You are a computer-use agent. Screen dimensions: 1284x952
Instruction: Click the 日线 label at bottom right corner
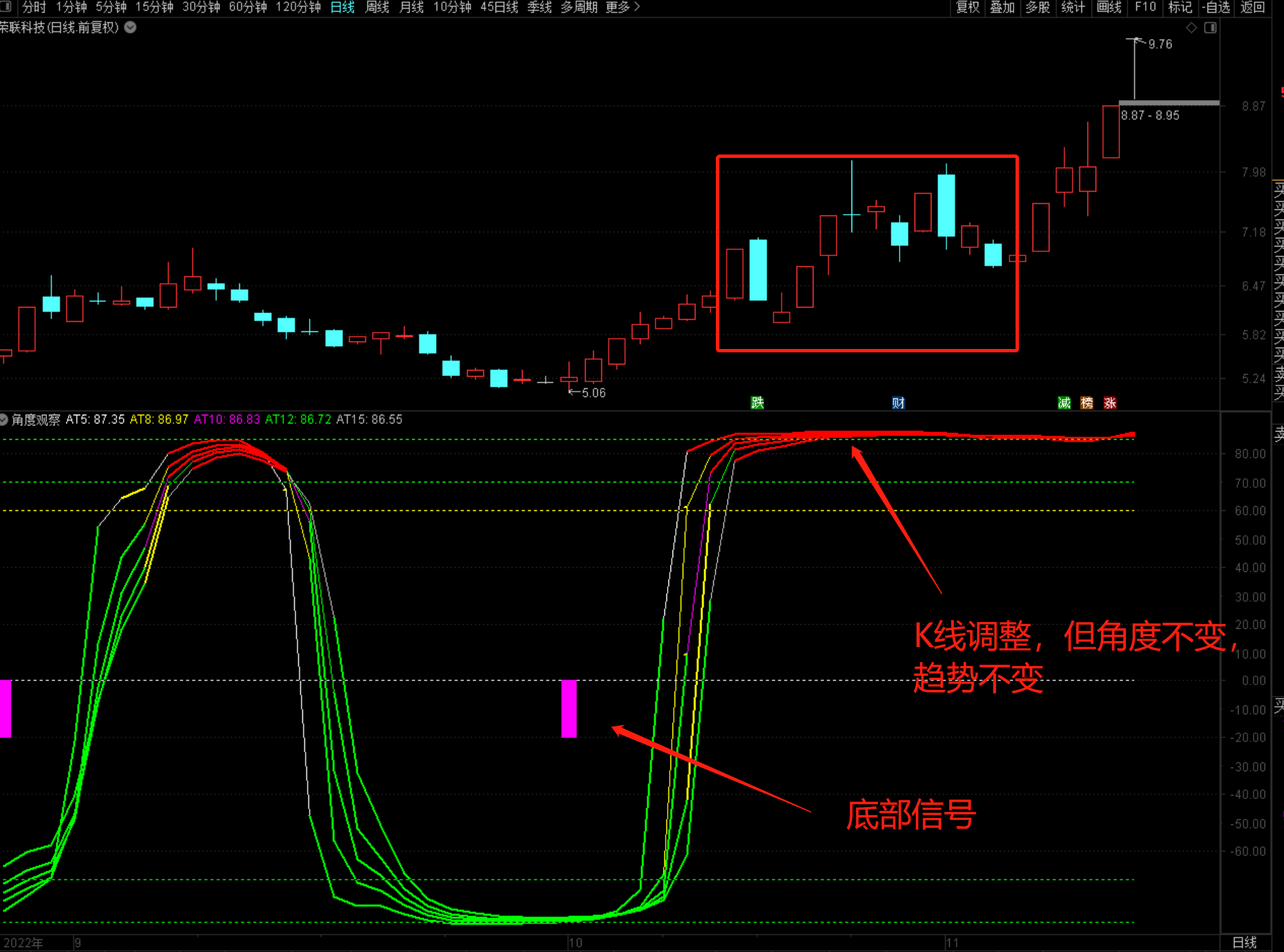coord(1244,943)
